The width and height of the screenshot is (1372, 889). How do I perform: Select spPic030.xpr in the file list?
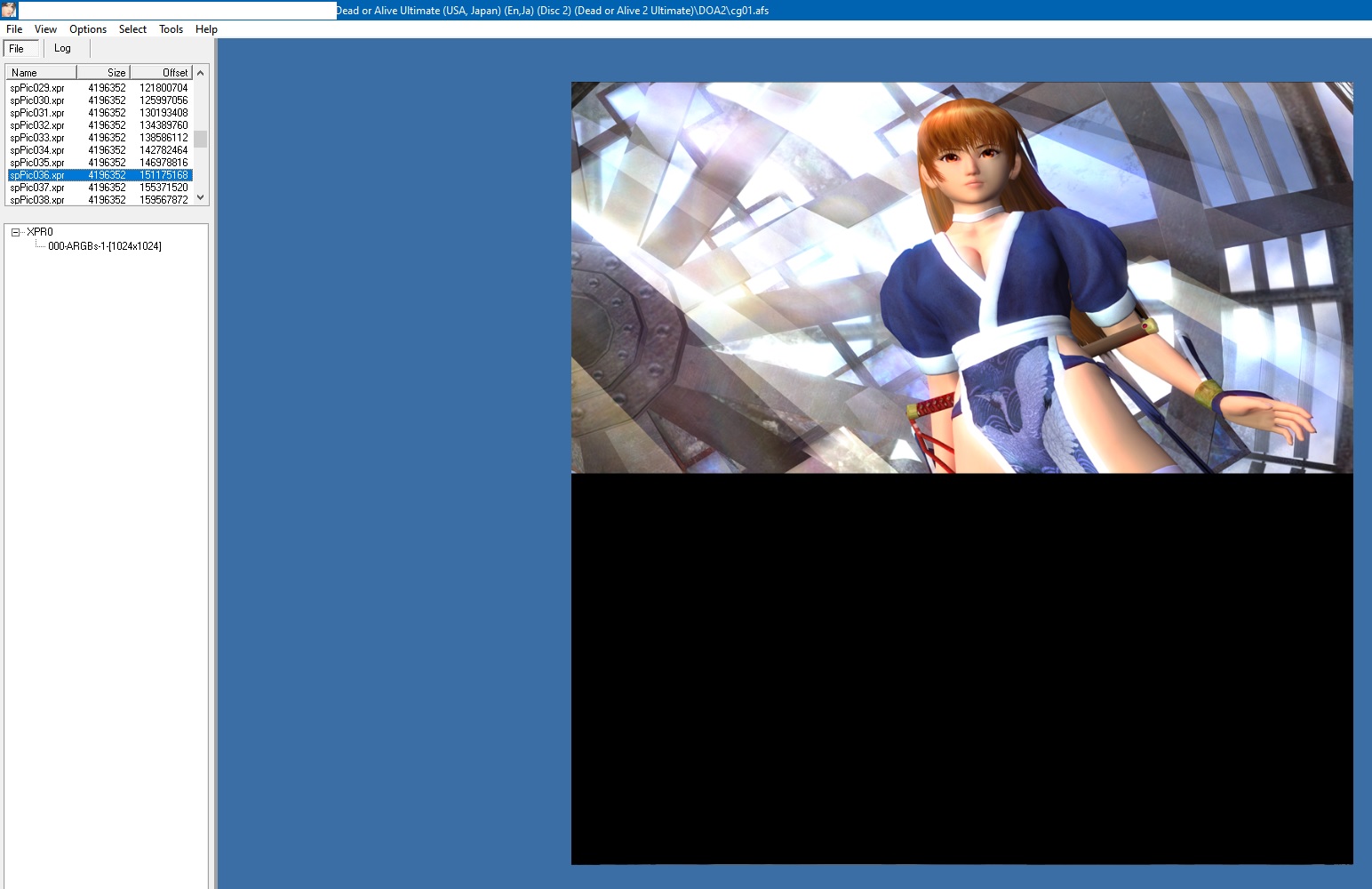[100, 100]
